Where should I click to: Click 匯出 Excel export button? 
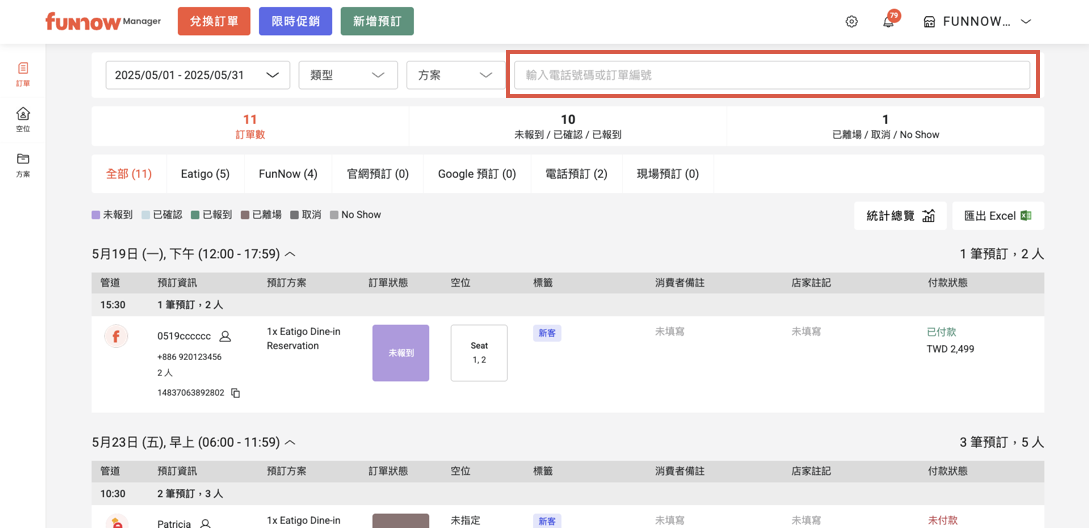[997, 216]
